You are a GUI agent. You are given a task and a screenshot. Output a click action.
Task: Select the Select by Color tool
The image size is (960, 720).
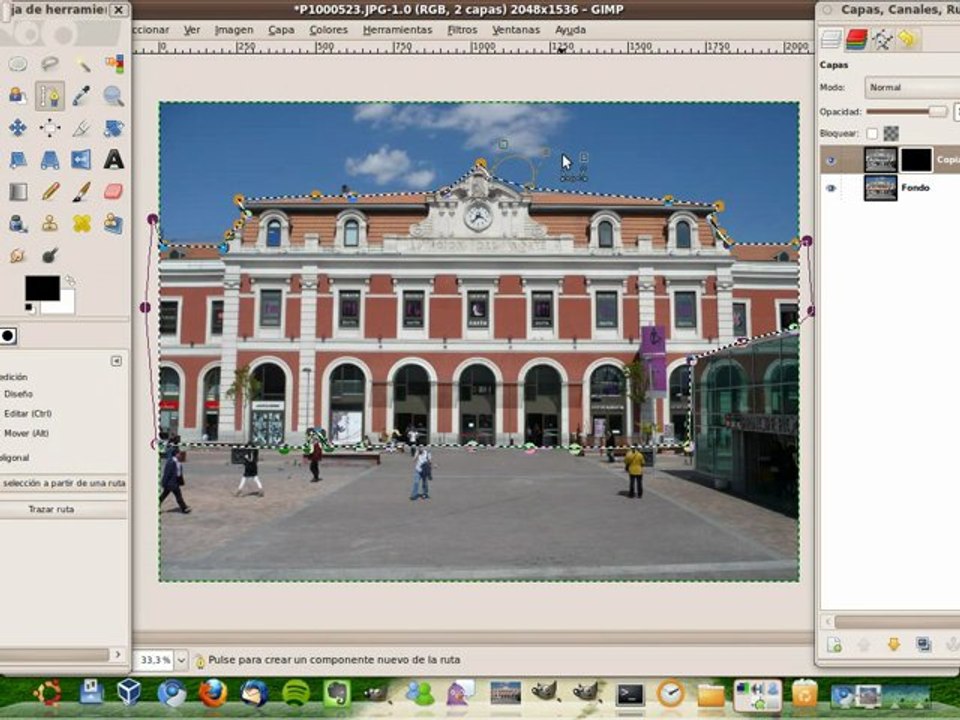pyautogui.click(x=113, y=64)
